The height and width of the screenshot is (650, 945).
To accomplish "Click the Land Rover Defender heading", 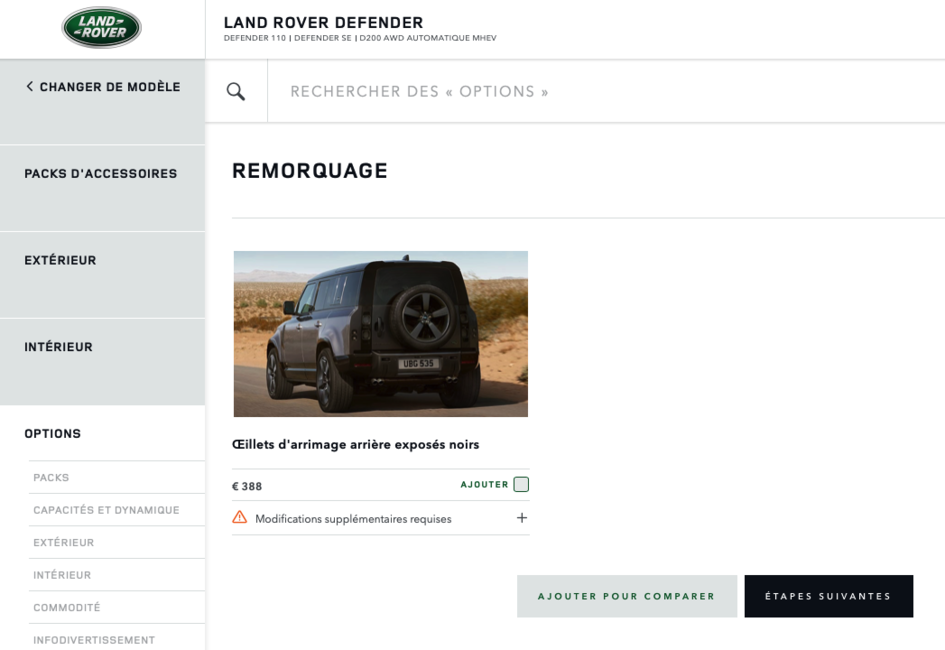I will click(x=324, y=23).
